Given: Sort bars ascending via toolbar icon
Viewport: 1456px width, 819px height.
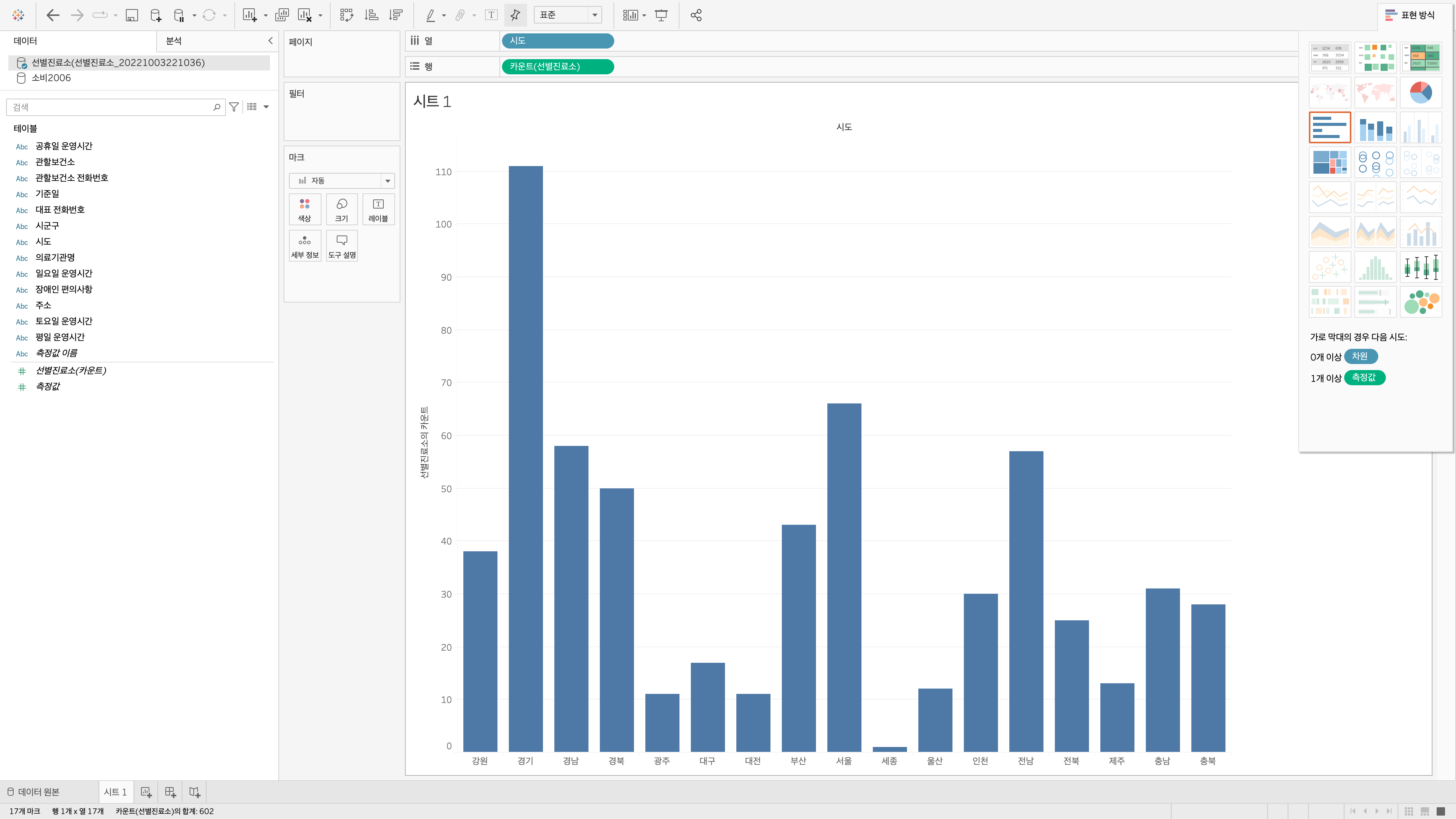Looking at the screenshot, I should coord(371,15).
